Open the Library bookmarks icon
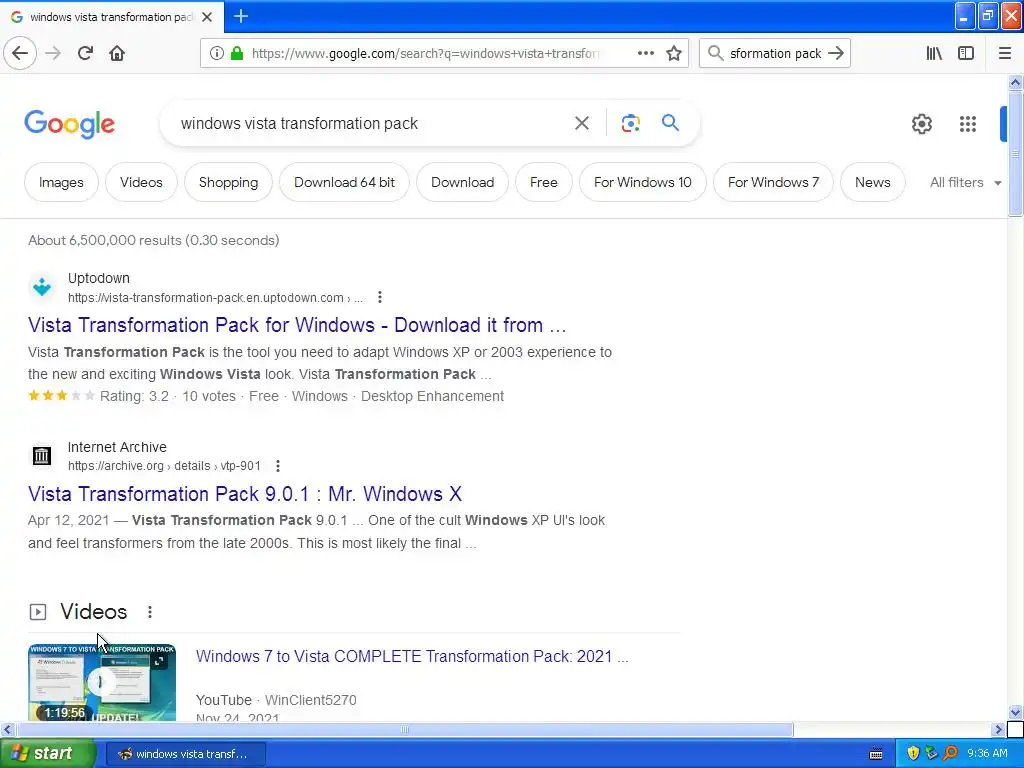This screenshot has width=1024, height=768. point(934,53)
